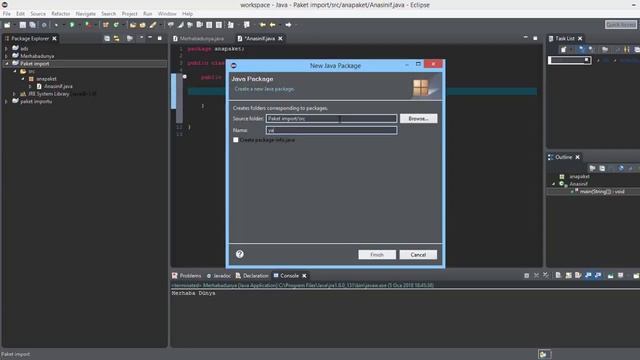The width and height of the screenshot is (640, 360).
Task: Open the Help menu
Action: [x=187, y=13]
